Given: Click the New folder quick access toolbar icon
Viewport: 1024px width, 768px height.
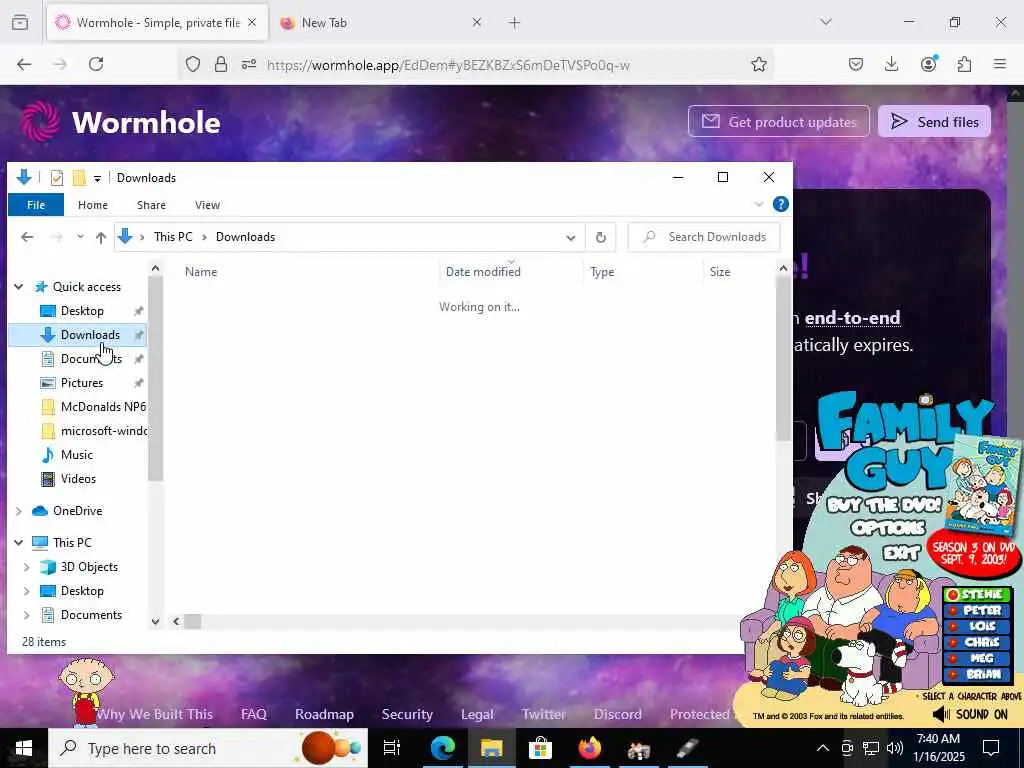Looking at the screenshot, I should tap(79, 178).
